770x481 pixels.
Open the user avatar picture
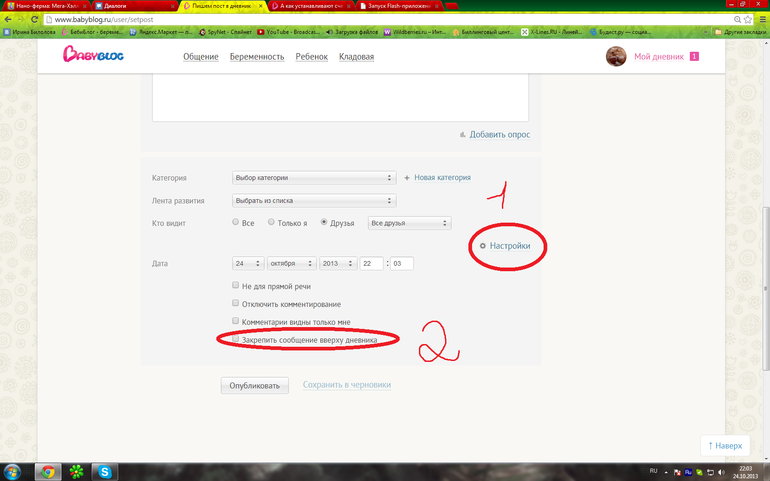(x=617, y=56)
